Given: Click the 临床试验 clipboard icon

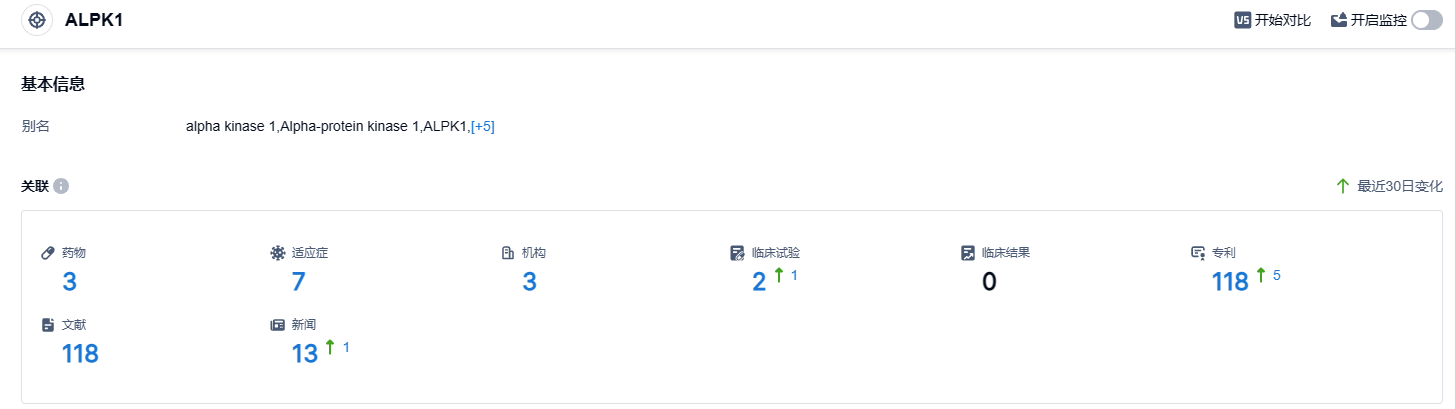Looking at the screenshot, I should (x=738, y=253).
